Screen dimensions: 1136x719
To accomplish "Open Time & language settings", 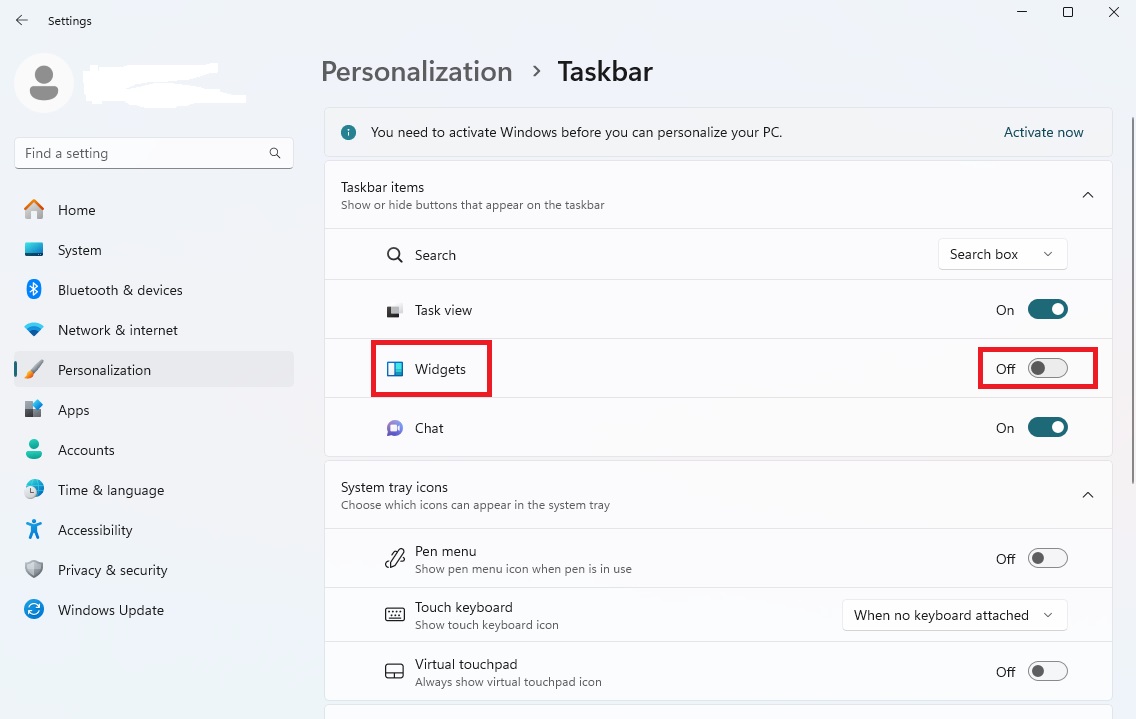I will tap(154, 490).
